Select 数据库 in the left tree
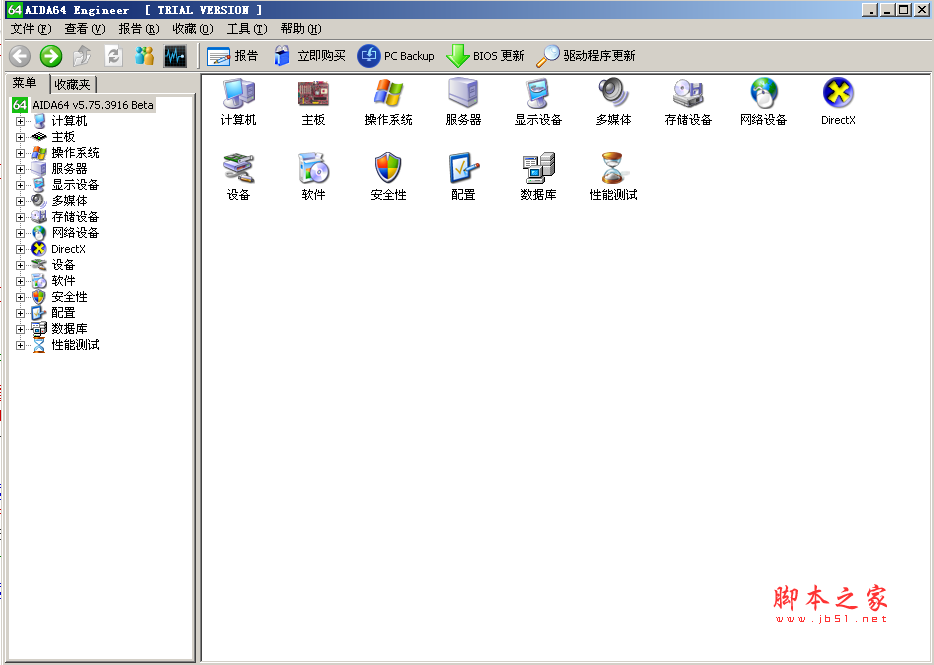This screenshot has width=934, height=665. [x=69, y=329]
